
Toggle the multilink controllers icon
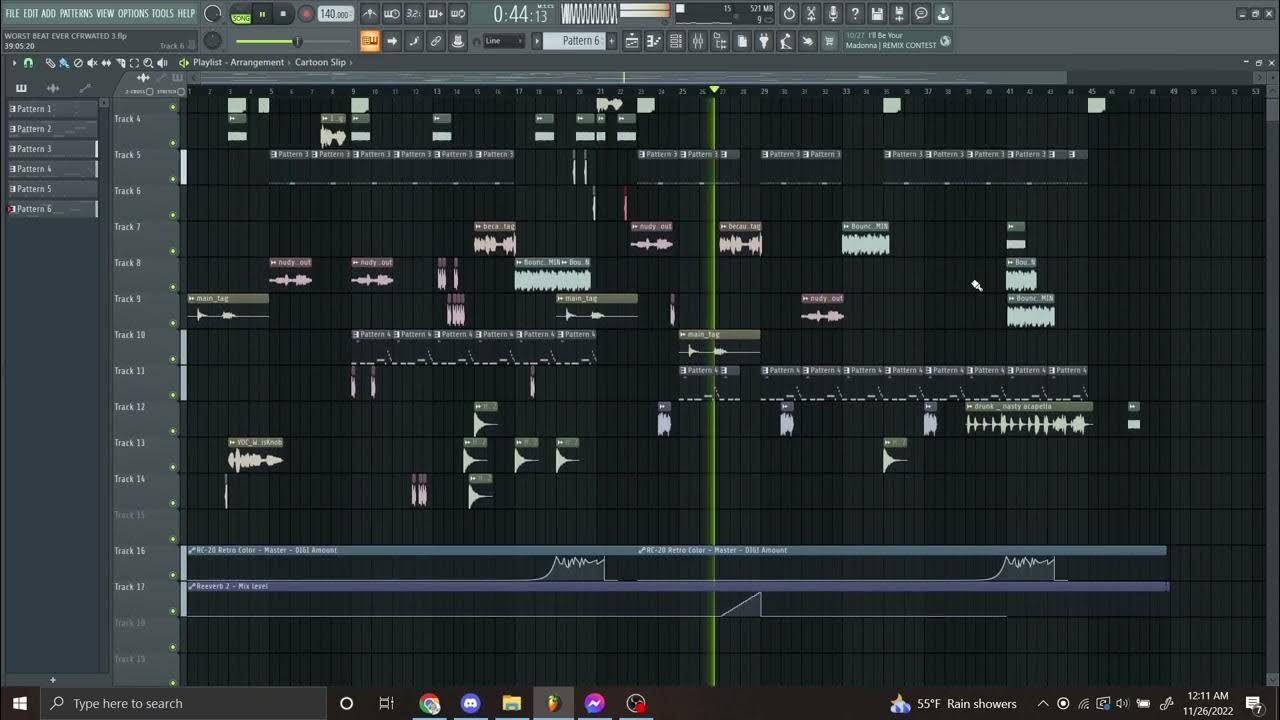(436, 41)
